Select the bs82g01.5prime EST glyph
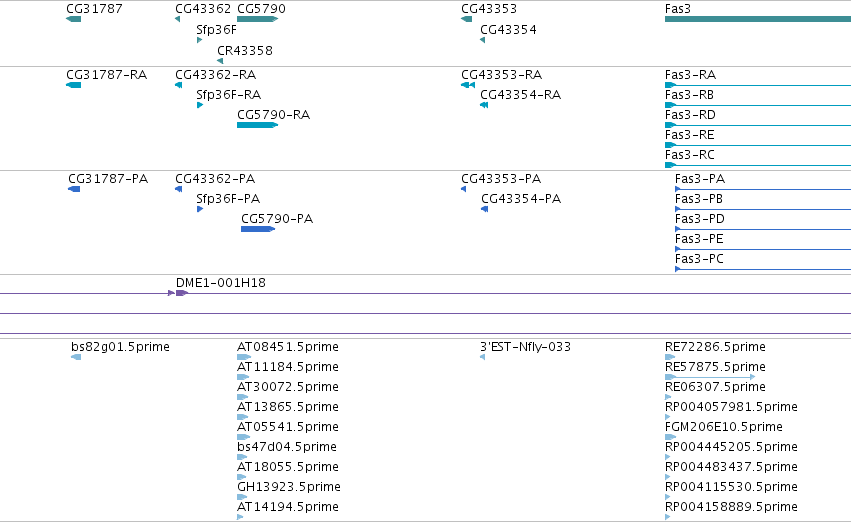 76,357
